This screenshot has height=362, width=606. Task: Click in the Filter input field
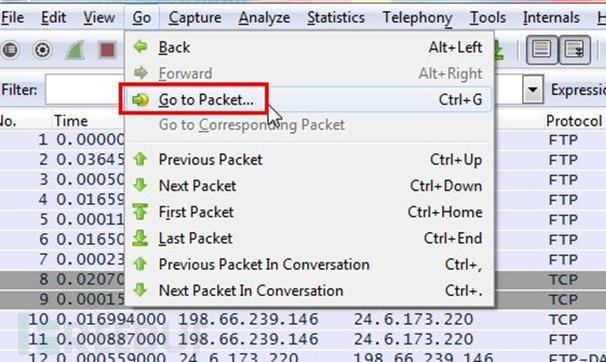pyautogui.click(x=85, y=90)
